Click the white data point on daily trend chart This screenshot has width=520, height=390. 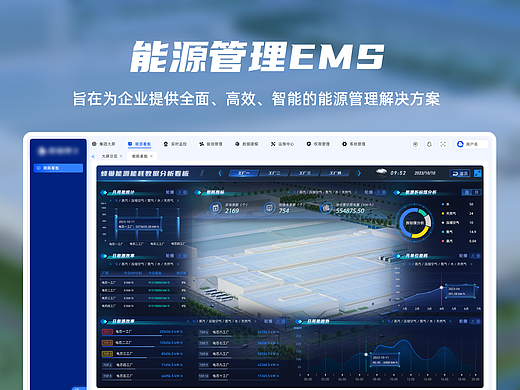coord(366,354)
